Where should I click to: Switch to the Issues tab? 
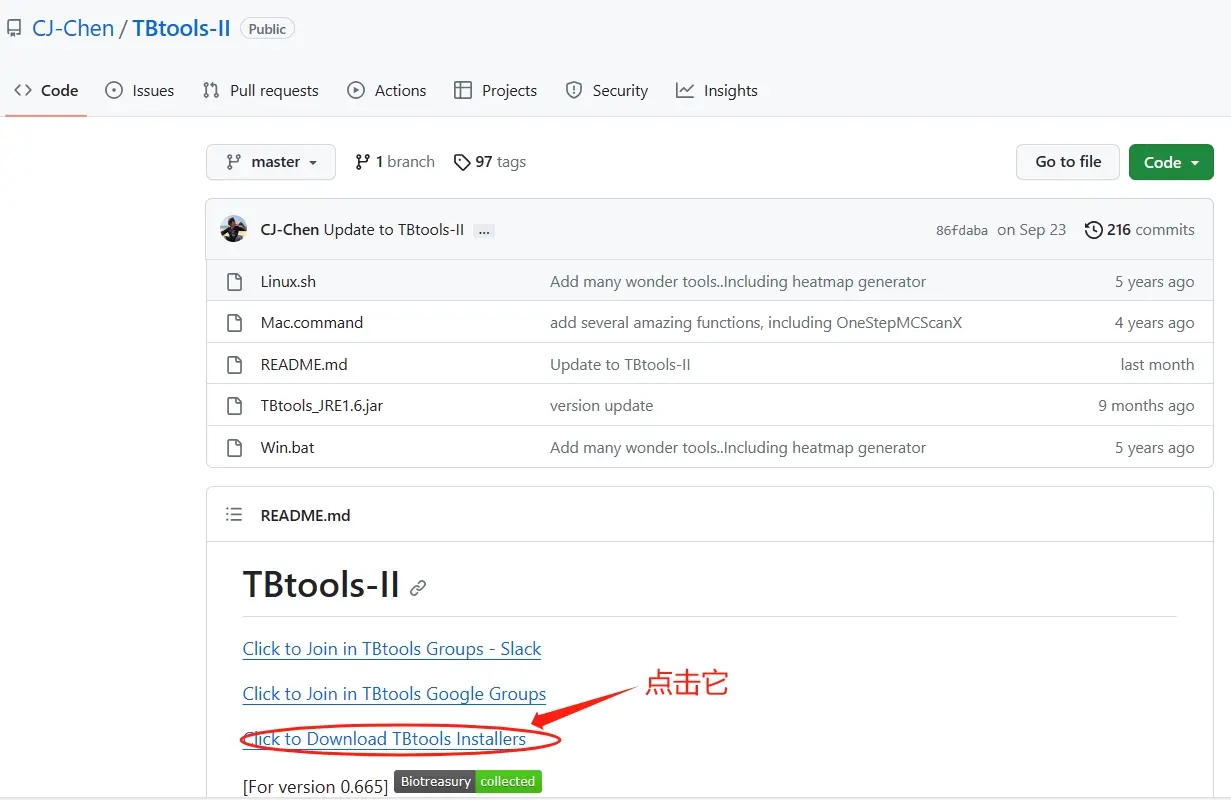pos(140,91)
